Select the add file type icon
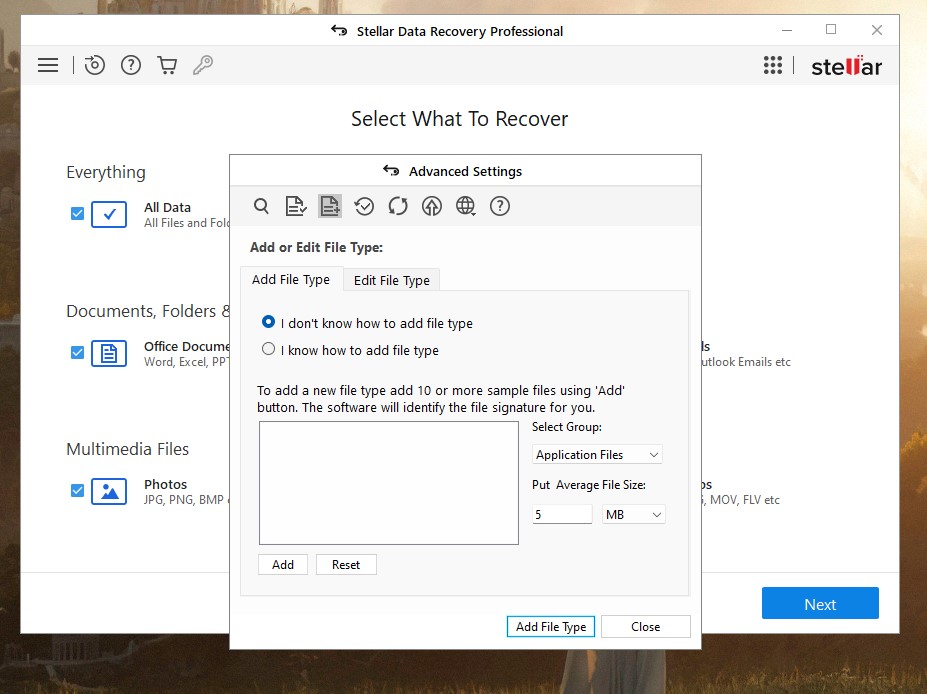This screenshot has width=927, height=694. (330, 206)
